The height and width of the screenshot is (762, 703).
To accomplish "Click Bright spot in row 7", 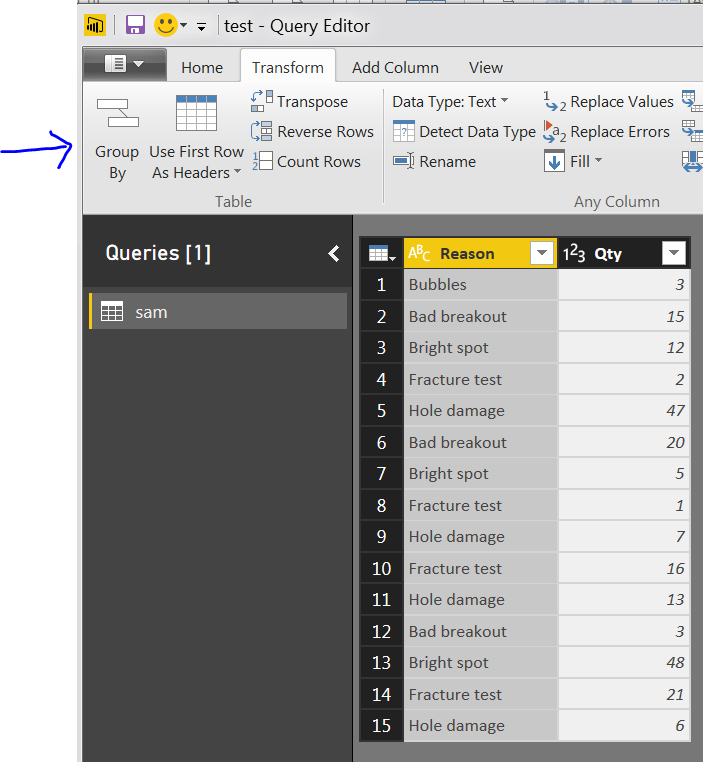I will coord(480,474).
